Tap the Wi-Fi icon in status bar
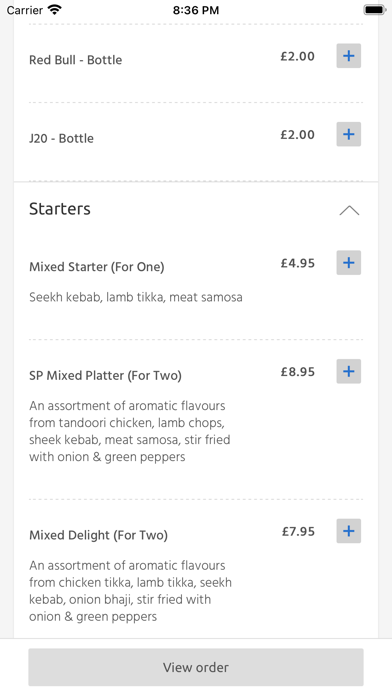 pyautogui.click(x=55, y=10)
